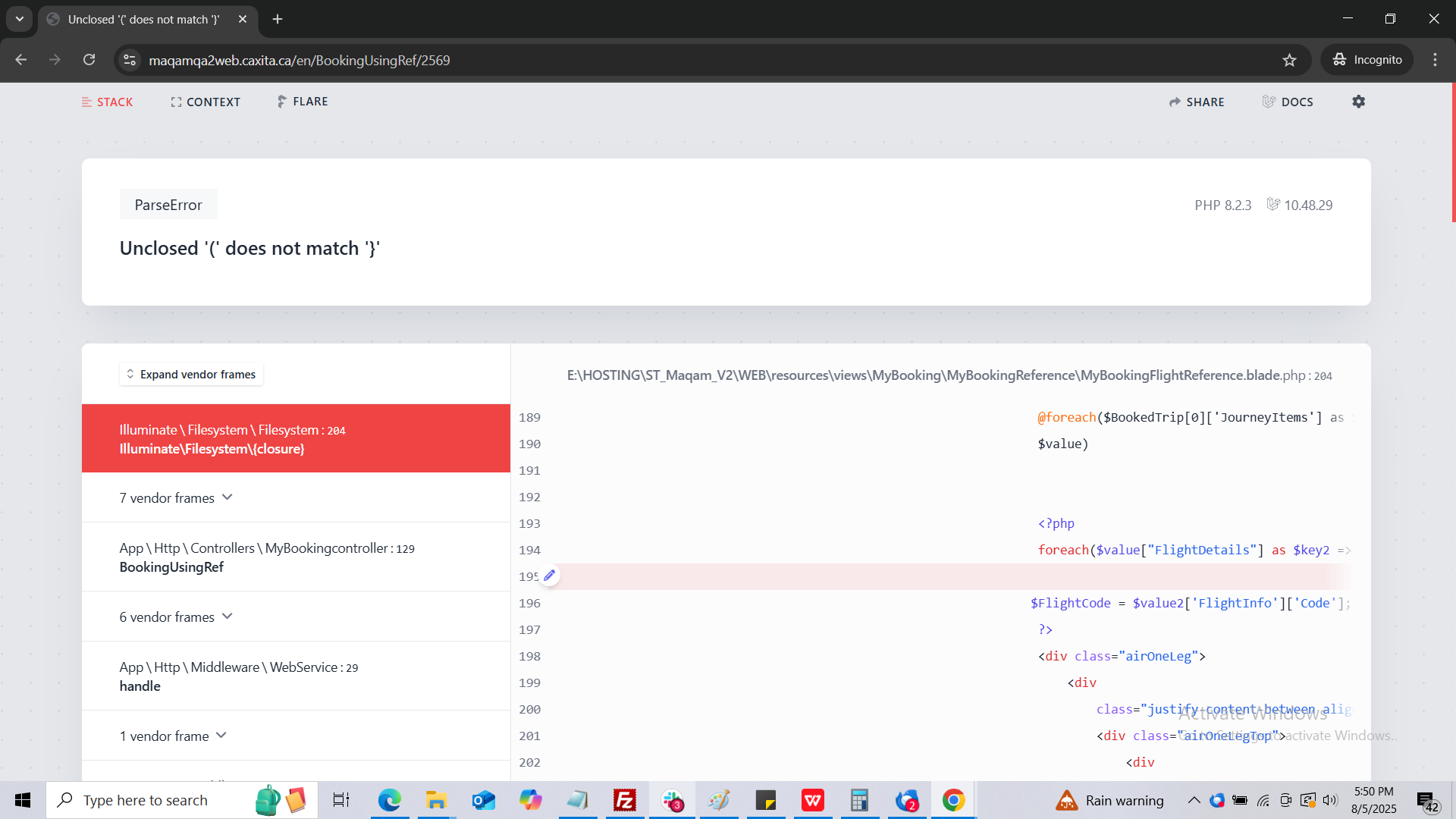The height and width of the screenshot is (819, 1456).
Task: Open the DOCS link
Action: pyautogui.click(x=1288, y=102)
